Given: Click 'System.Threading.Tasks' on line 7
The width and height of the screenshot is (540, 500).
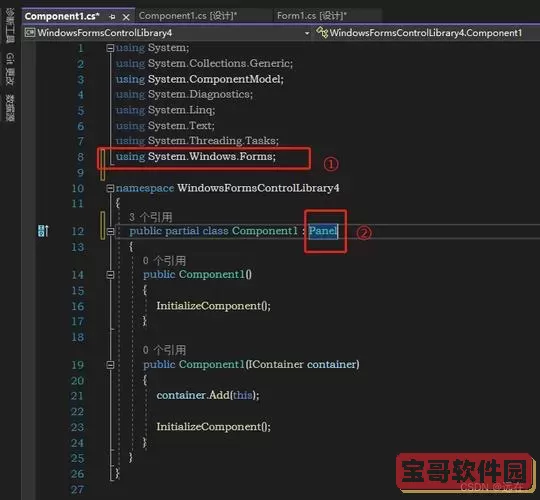Looking at the screenshot, I should coord(212,141).
